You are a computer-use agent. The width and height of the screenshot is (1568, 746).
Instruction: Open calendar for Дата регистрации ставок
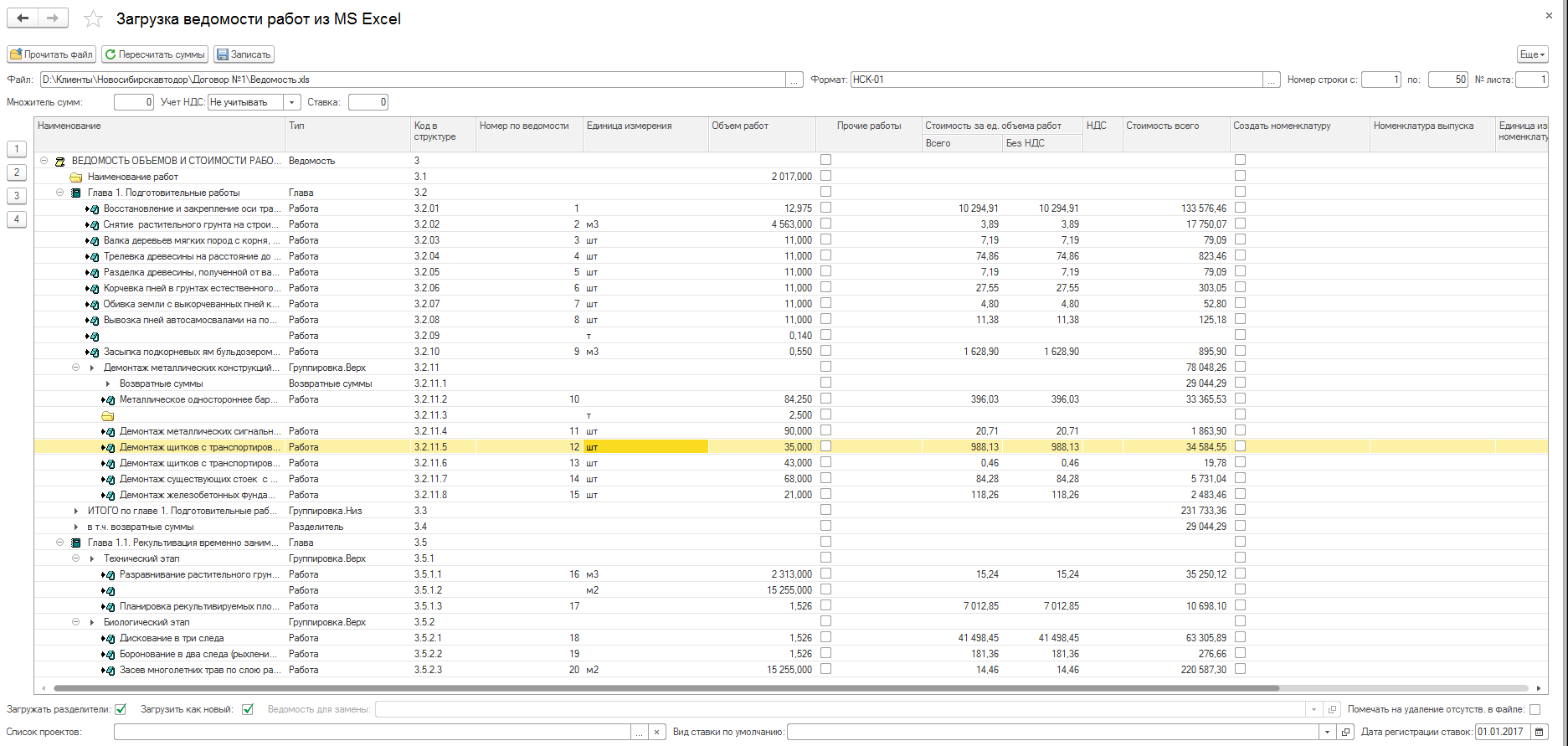coord(1540,732)
